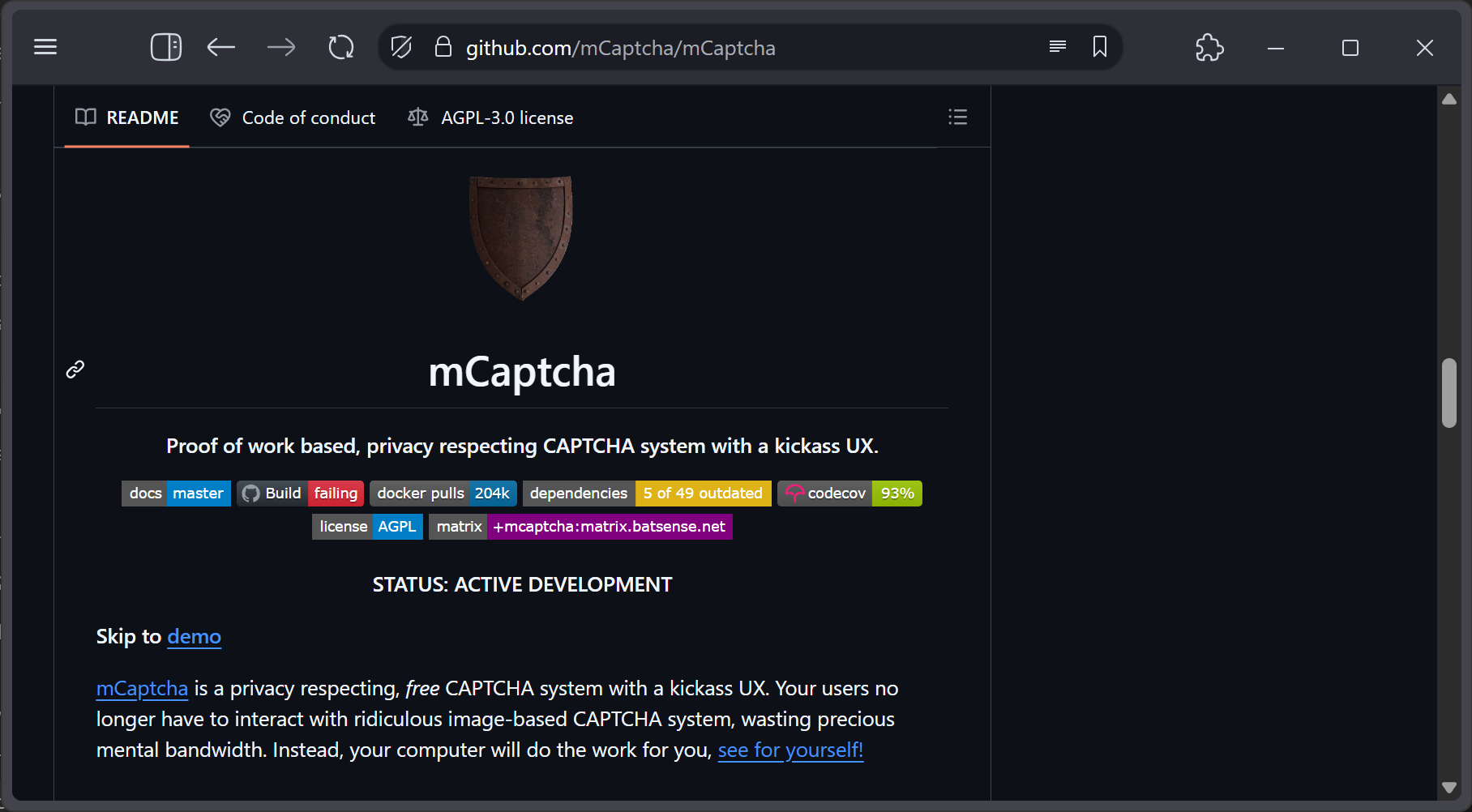Minimize the browser window
The width and height of the screenshot is (1472, 812).
pyautogui.click(x=1276, y=48)
